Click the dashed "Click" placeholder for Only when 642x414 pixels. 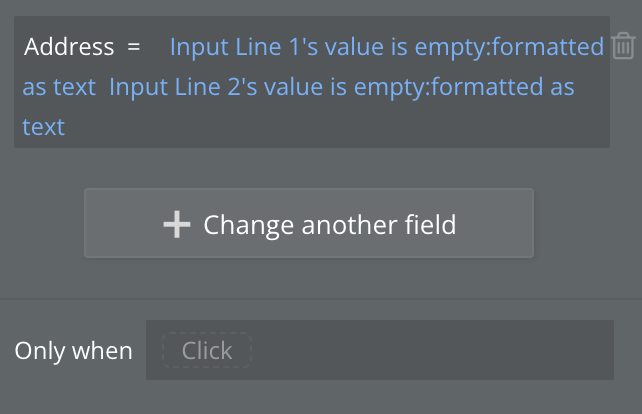point(207,351)
